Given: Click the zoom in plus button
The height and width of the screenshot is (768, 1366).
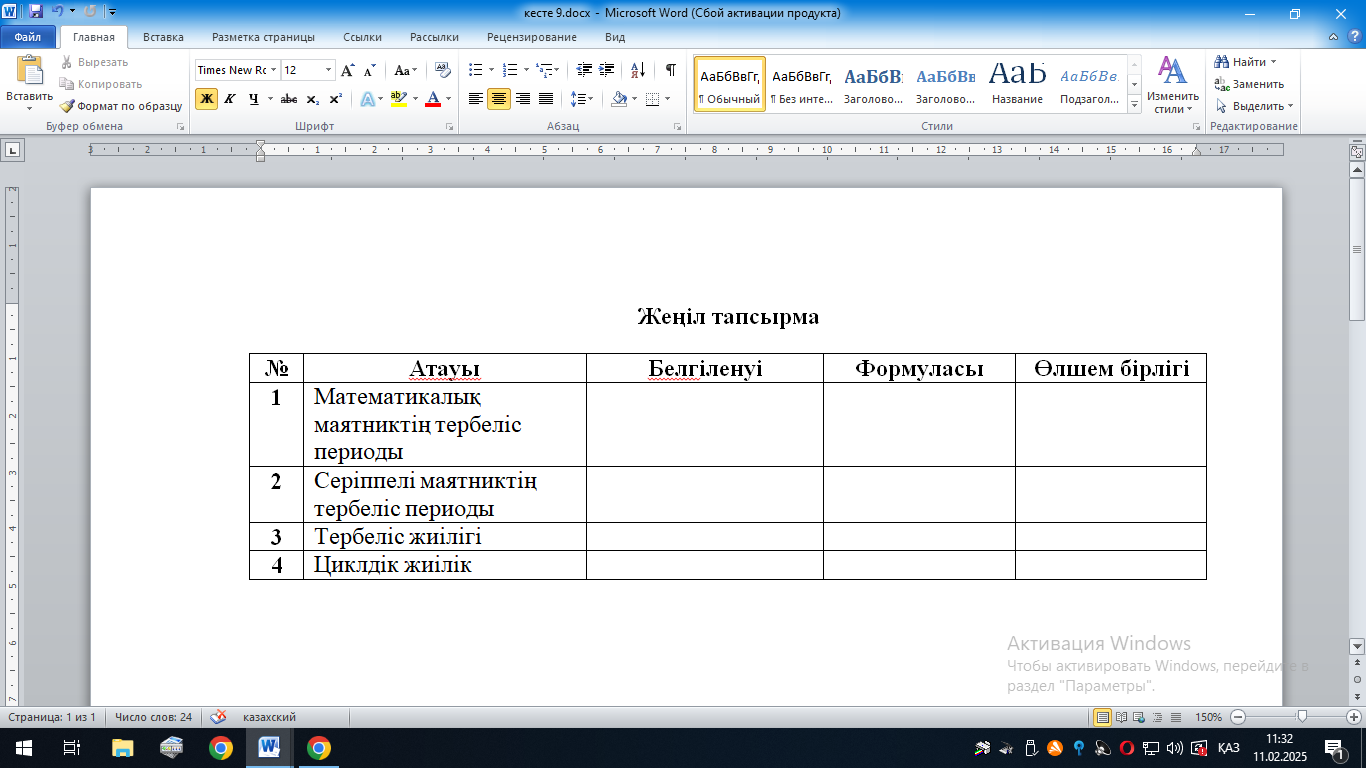Looking at the screenshot, I should tap(1352, 717).
